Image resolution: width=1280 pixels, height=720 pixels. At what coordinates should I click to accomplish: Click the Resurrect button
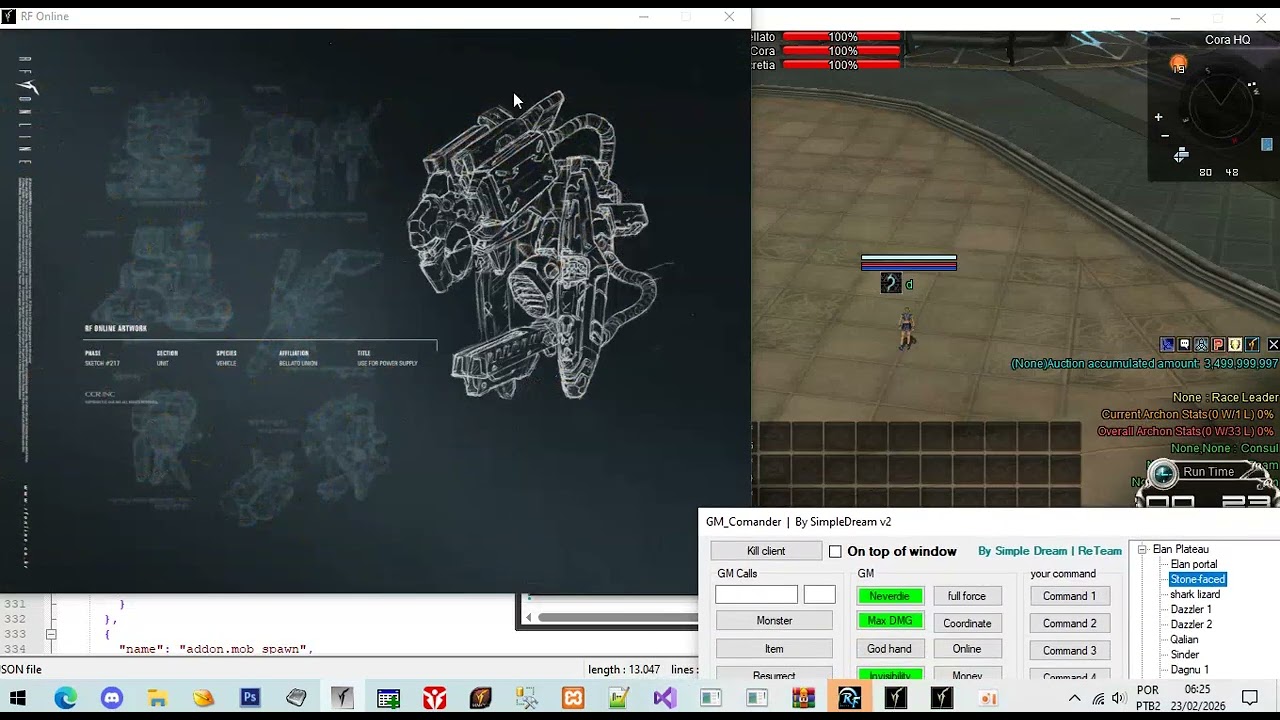tap(774, 675)
